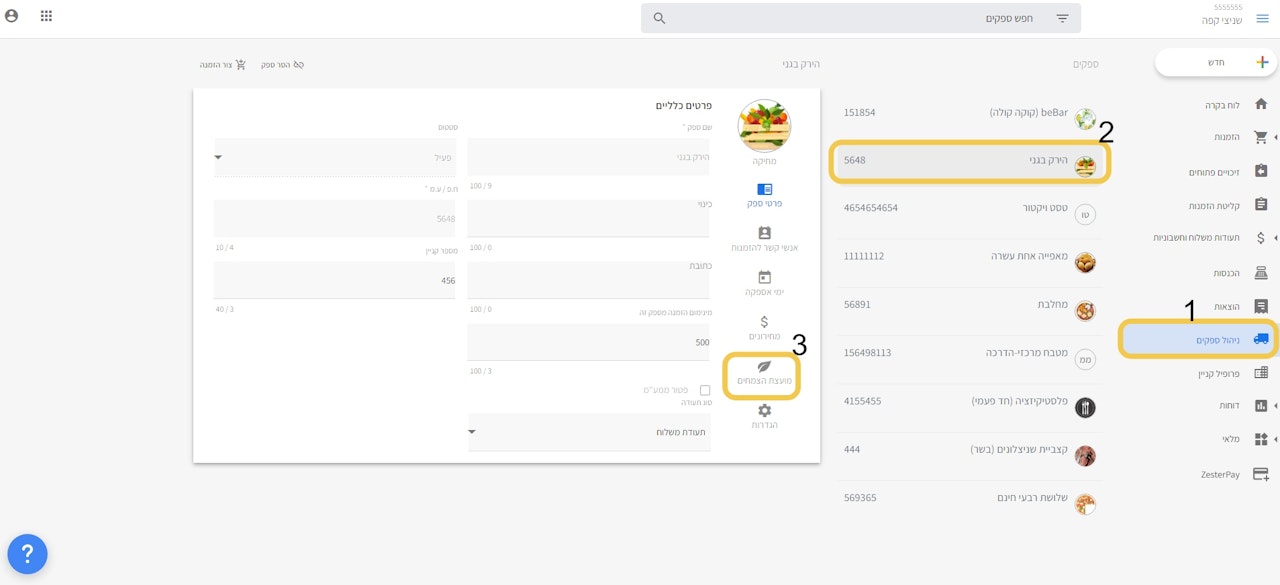The image size is (1280, 585).
Task: Click the שם ספק name field
Action: [x=589, y=157]
